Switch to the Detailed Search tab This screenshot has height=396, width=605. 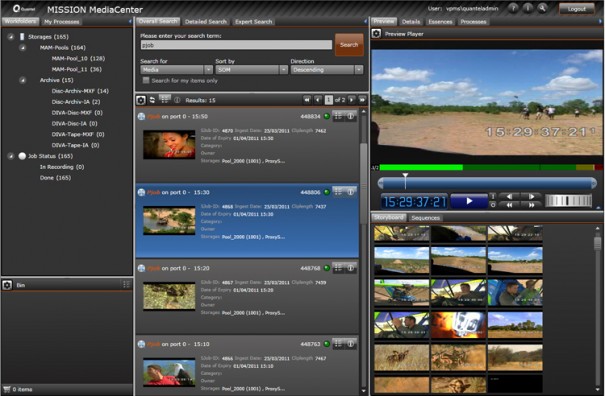pos(206,22)
